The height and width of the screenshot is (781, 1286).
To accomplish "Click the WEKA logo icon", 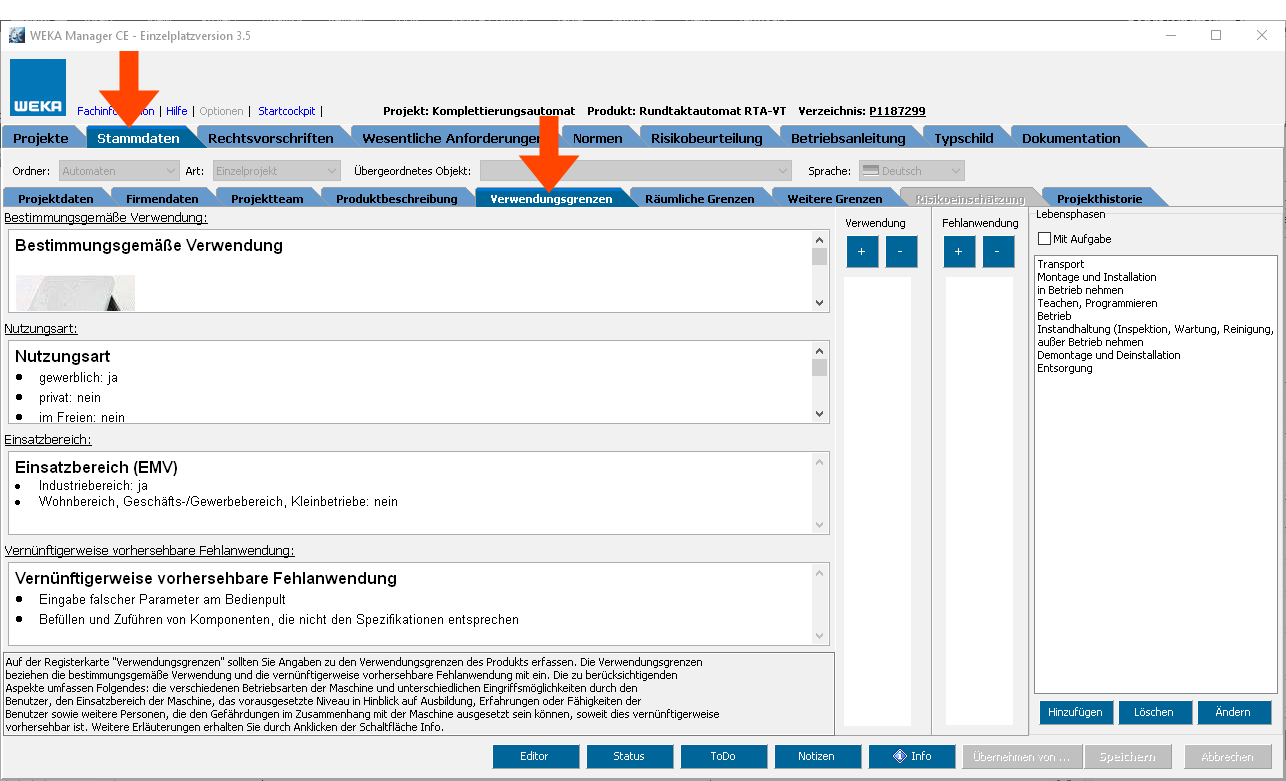I will (39, 88).
